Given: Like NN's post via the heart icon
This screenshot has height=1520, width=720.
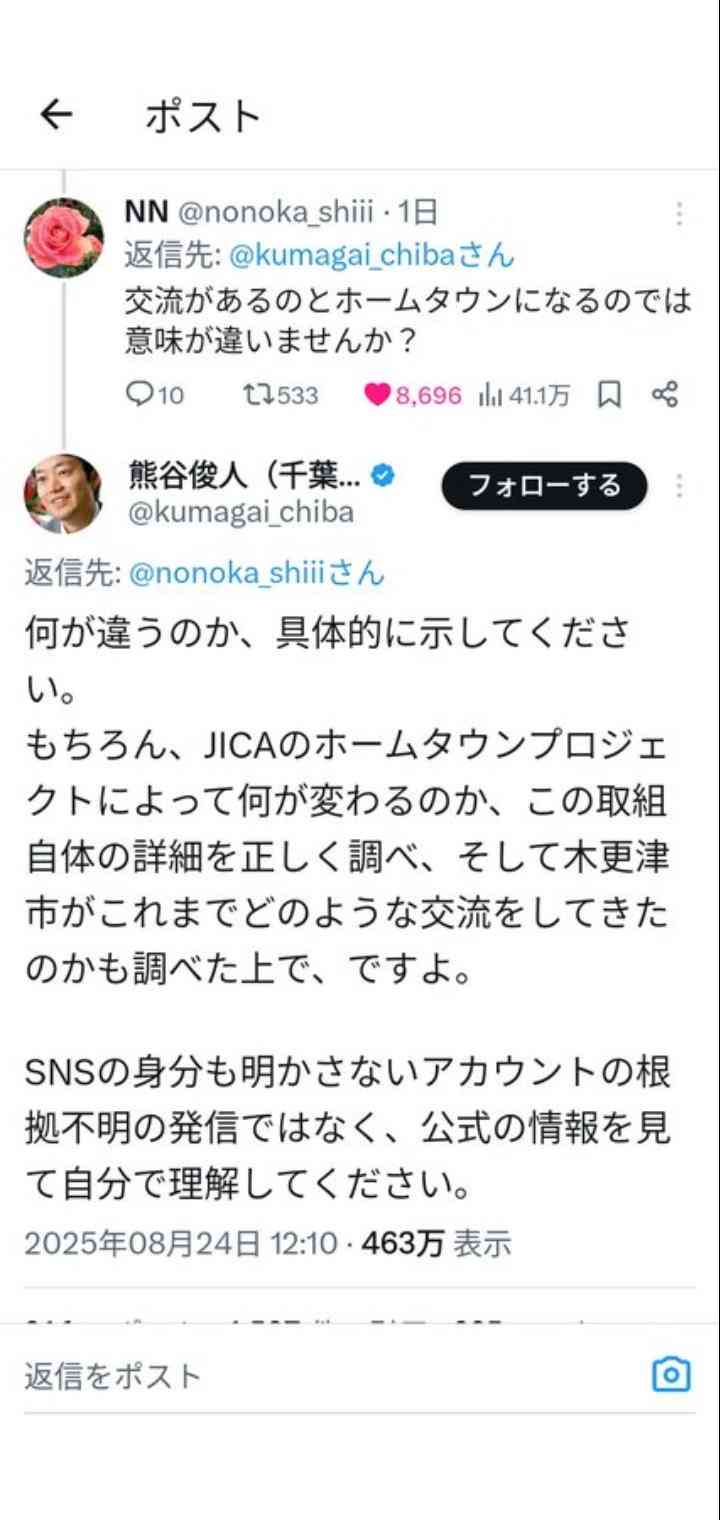Looking at the screenshot, I should 377,395.
